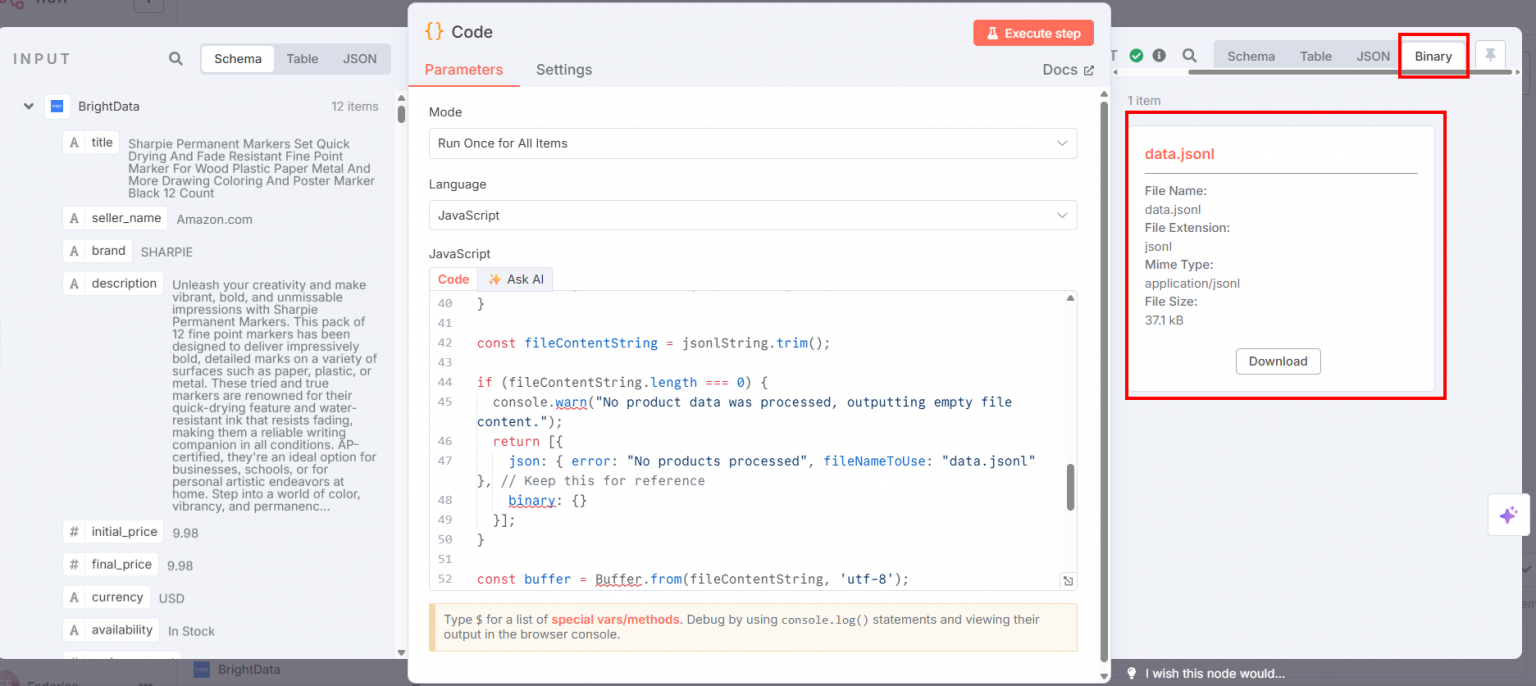Download the data.jsonl file
The height and width of the screenshot is (686, 1536).
pyautogui.click(x=1278, y=361)
